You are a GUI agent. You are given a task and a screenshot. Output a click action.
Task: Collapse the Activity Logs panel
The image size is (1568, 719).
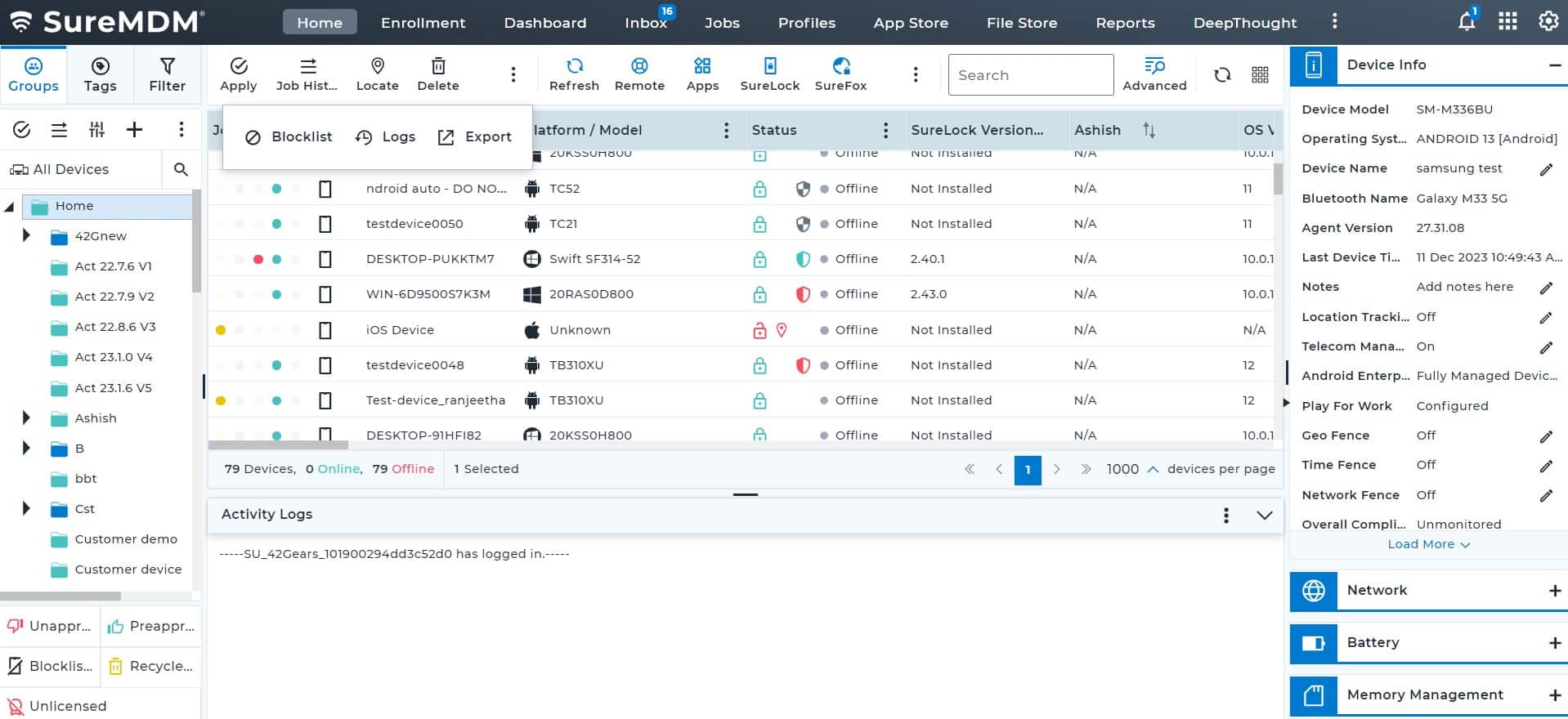pos(1264,515)
